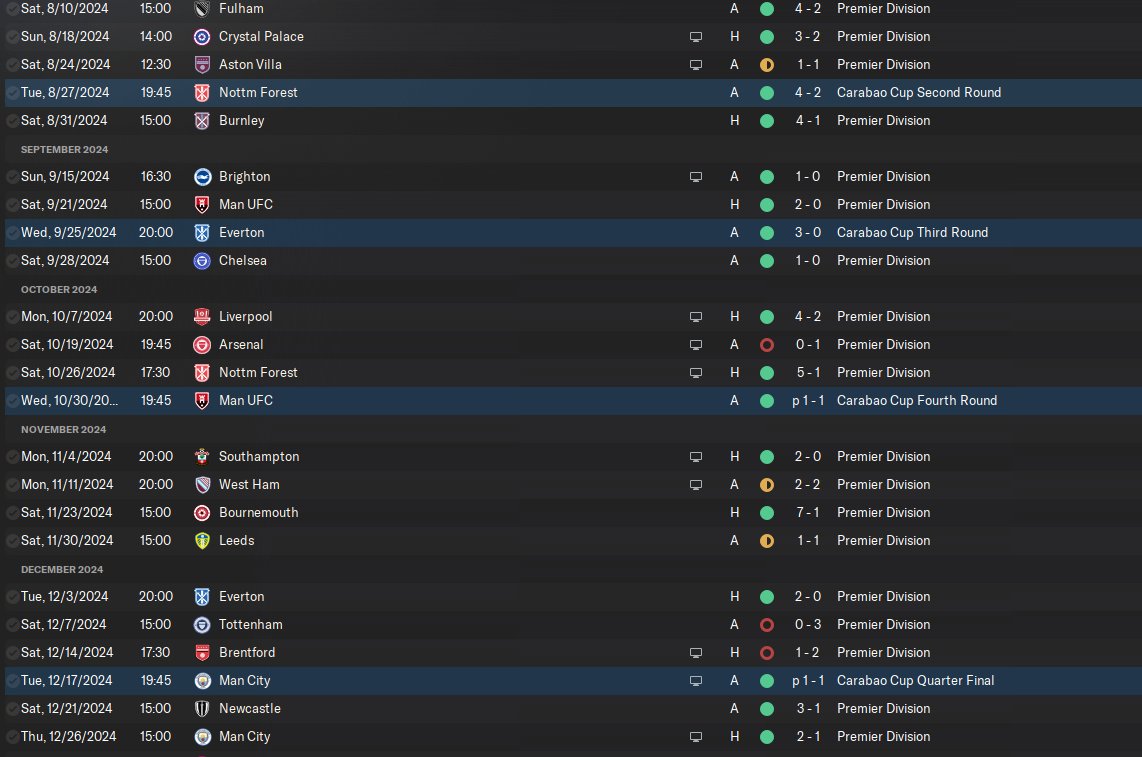Click the Southampton club badge
The height and width of the screenshot is (757, 1142).
pyautogui.click(x=202, y=457)
